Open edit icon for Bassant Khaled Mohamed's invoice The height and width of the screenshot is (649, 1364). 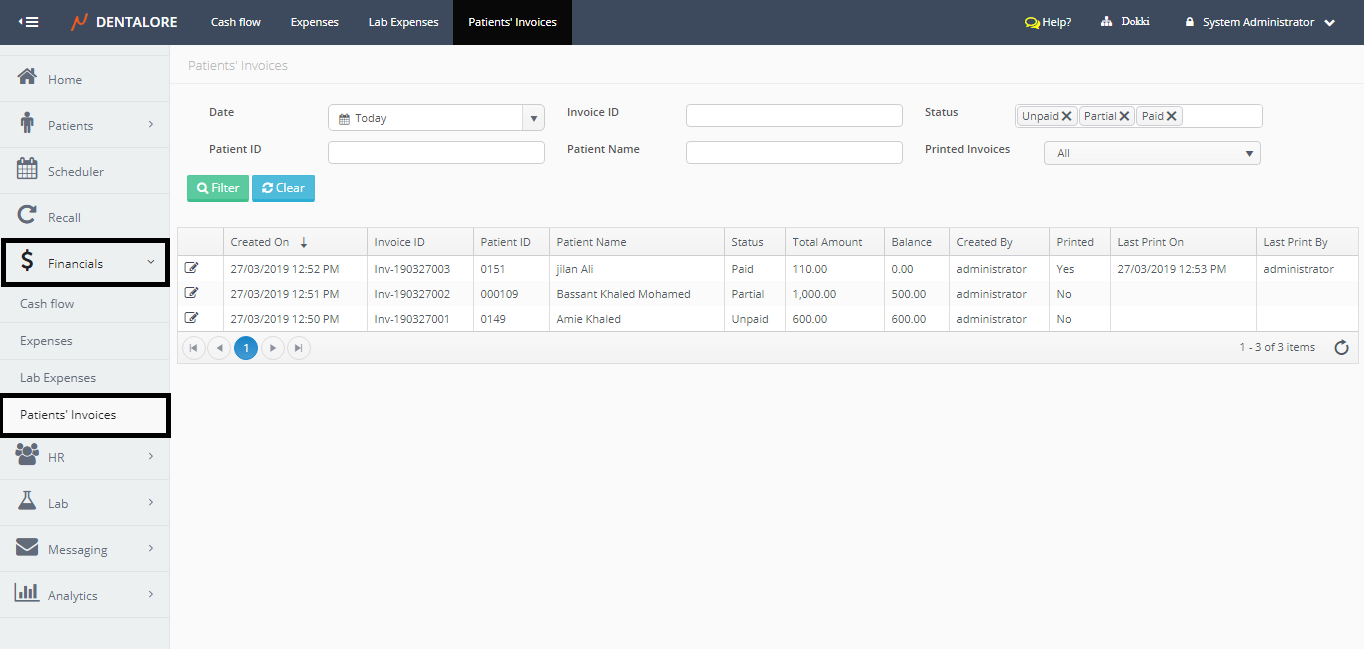(191, 293)
